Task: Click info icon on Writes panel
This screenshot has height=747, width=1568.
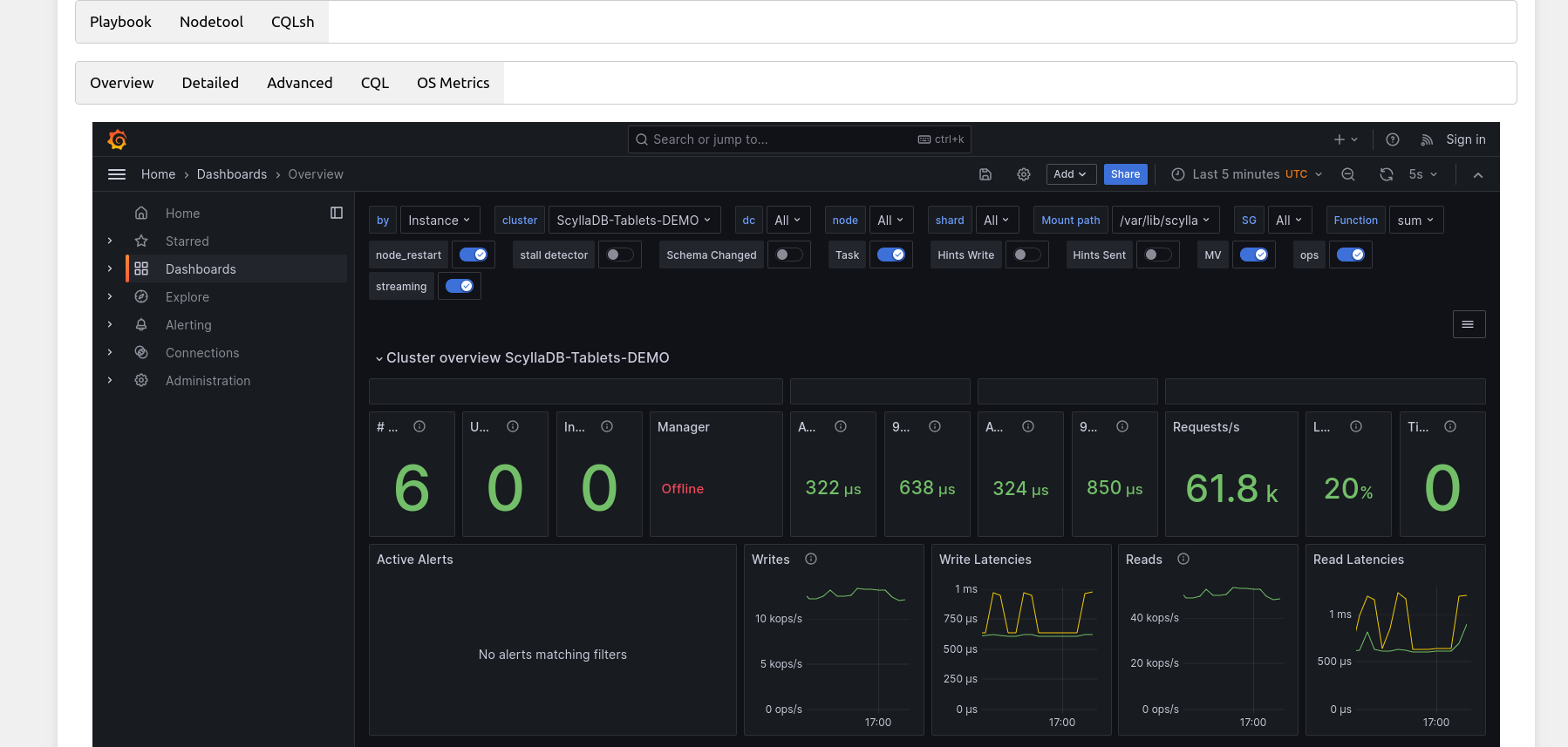Action: point(811,559)
